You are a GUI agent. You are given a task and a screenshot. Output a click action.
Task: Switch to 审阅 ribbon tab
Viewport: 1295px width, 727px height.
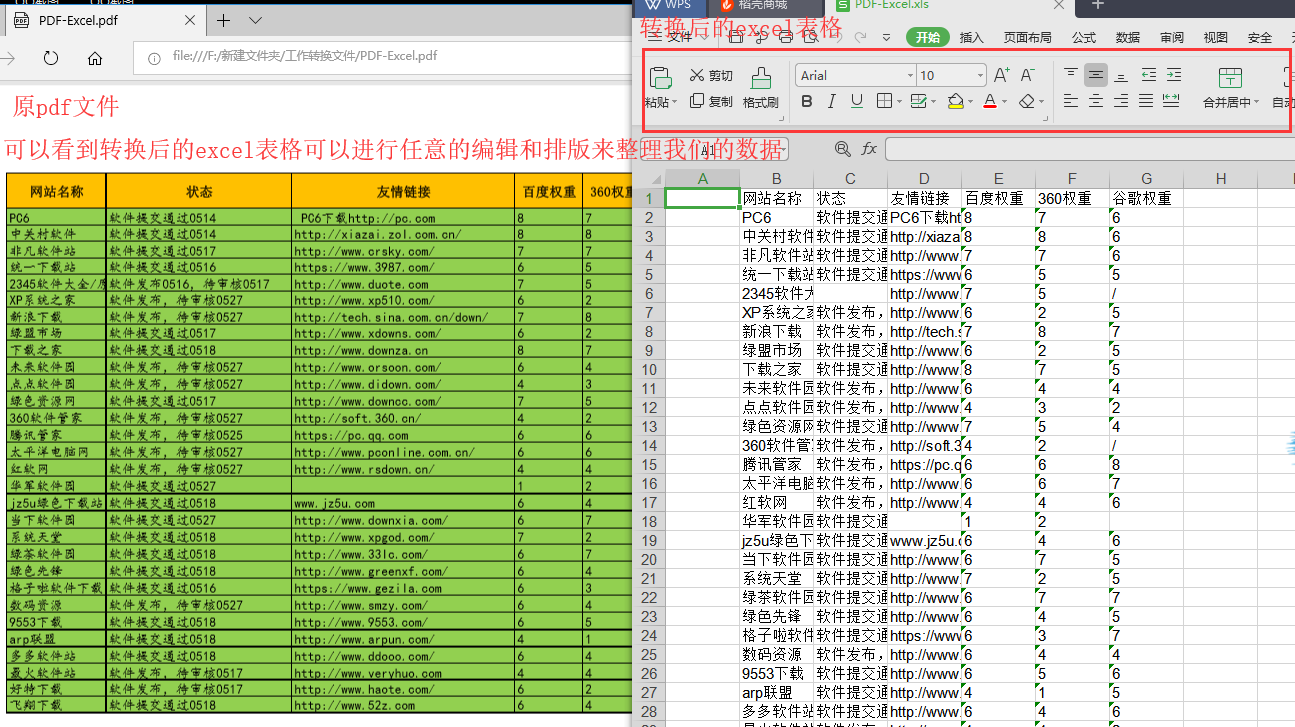coord(1172,37)
